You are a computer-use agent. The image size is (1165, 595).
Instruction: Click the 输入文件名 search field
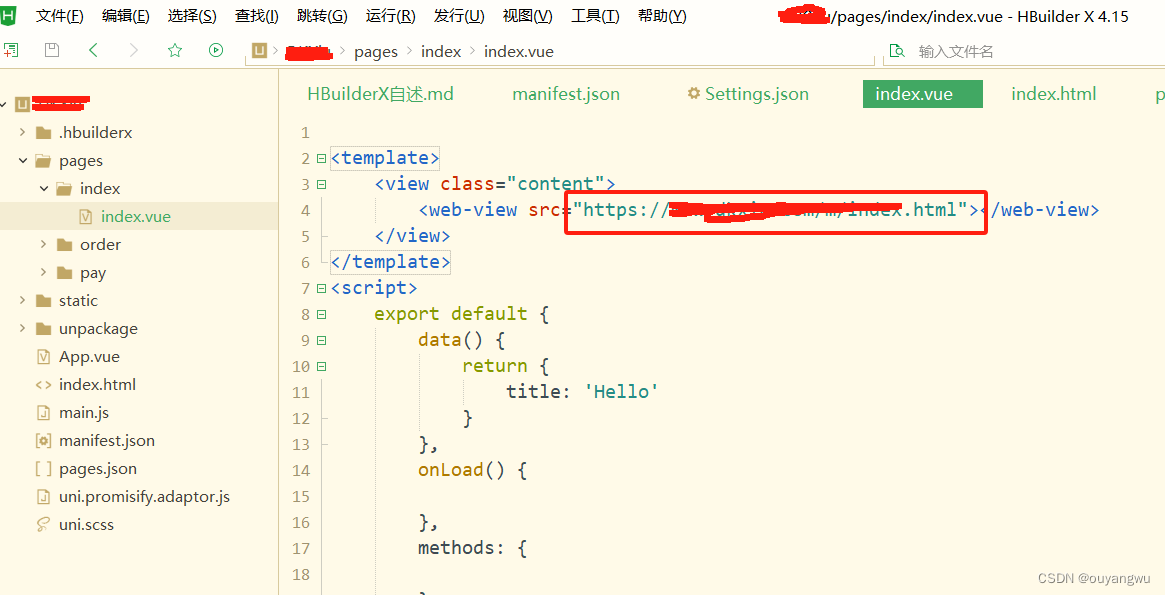pyautogui.click(x=1023, y=51)
